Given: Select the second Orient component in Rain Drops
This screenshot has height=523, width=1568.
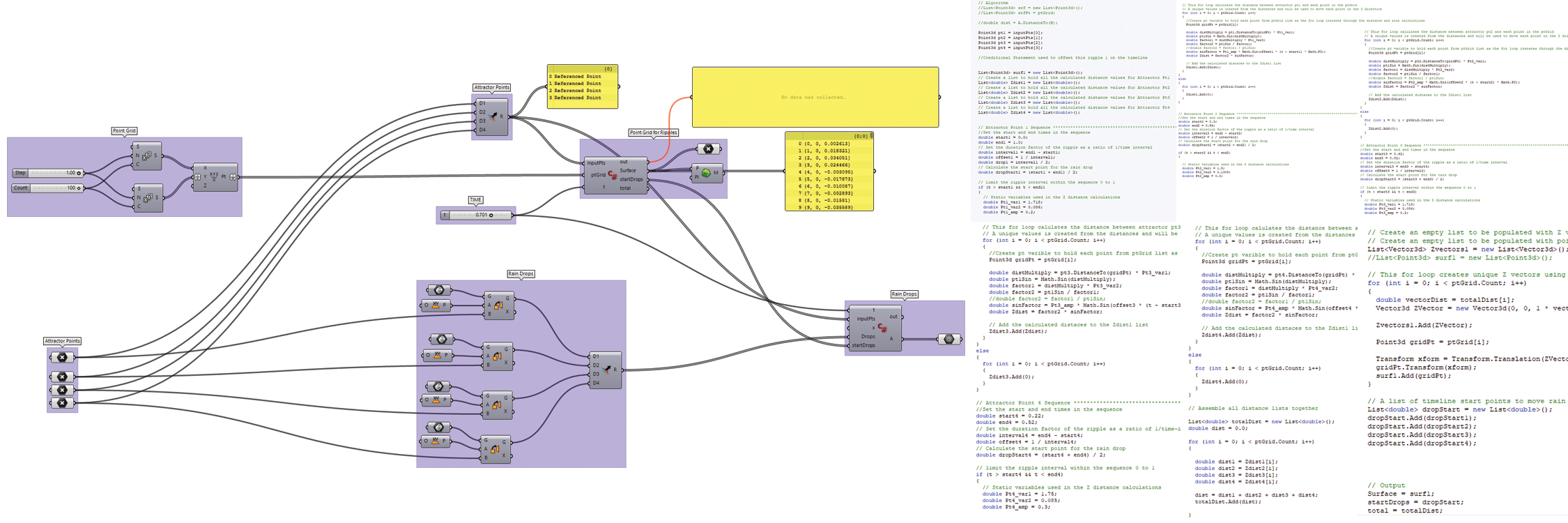Looking at the screenshot, I should [498, 356].
